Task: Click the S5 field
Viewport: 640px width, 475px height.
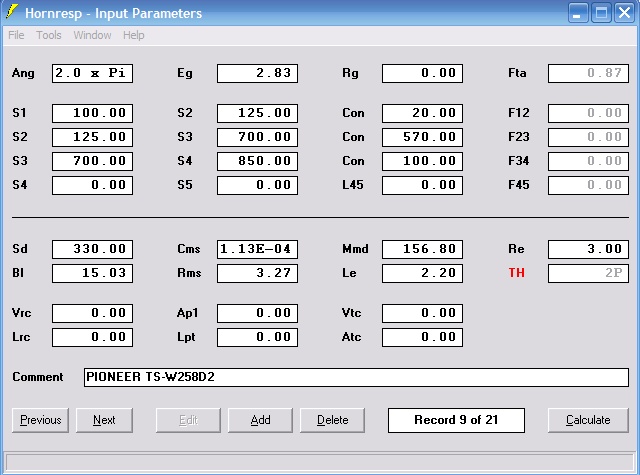Action: pyautogui.click(x=258, y=185)
